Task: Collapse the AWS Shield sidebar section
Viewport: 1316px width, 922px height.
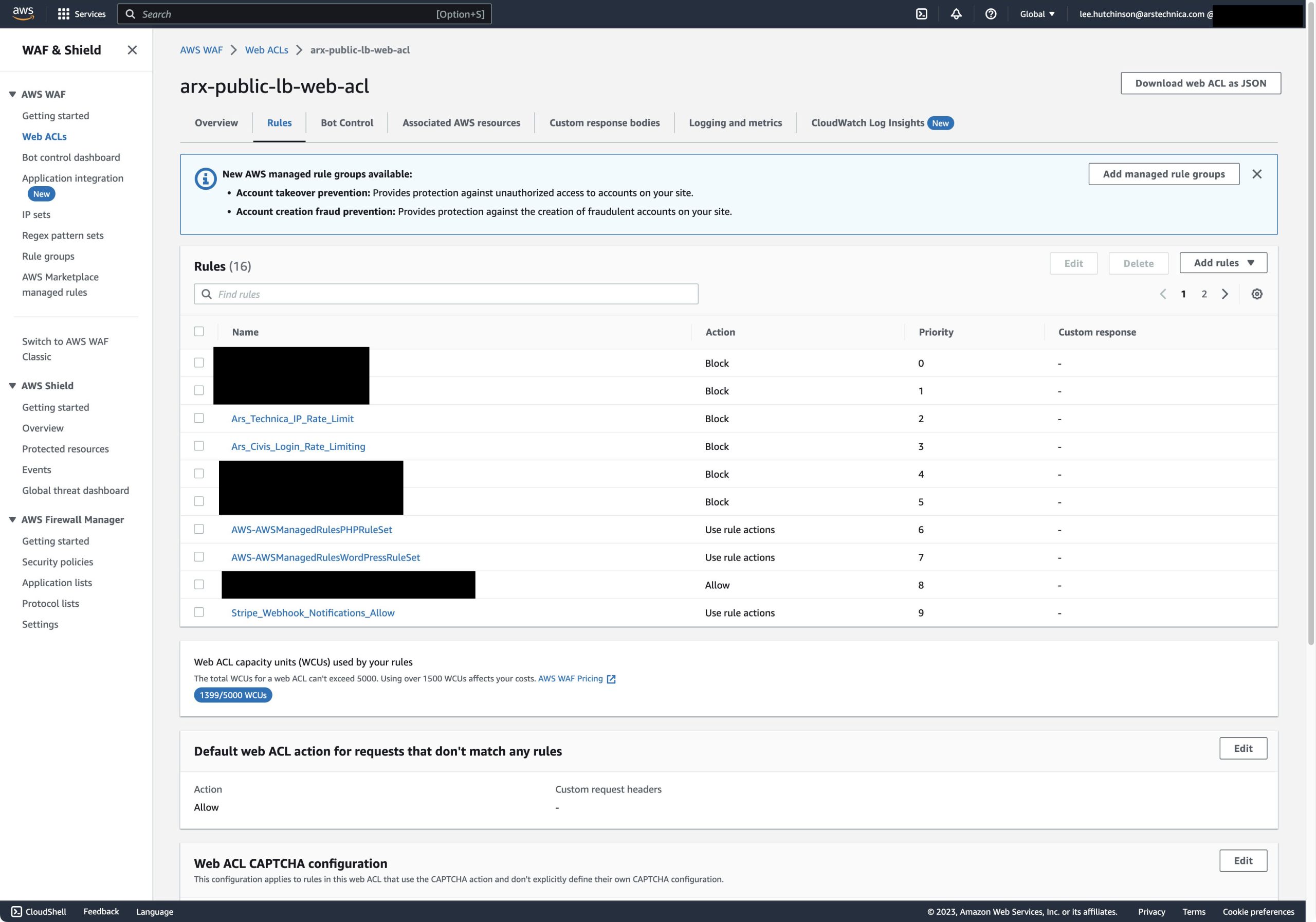Action: point(12,386)
